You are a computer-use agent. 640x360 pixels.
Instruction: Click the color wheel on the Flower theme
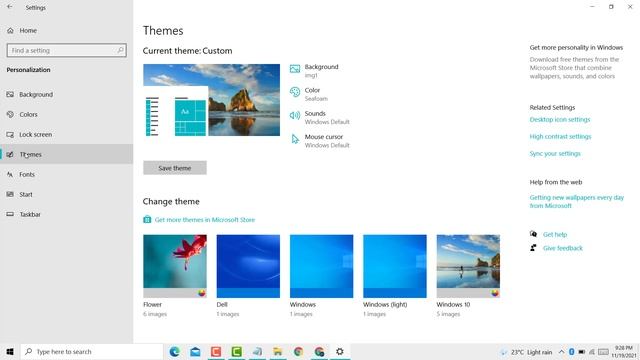pos(202,293)
